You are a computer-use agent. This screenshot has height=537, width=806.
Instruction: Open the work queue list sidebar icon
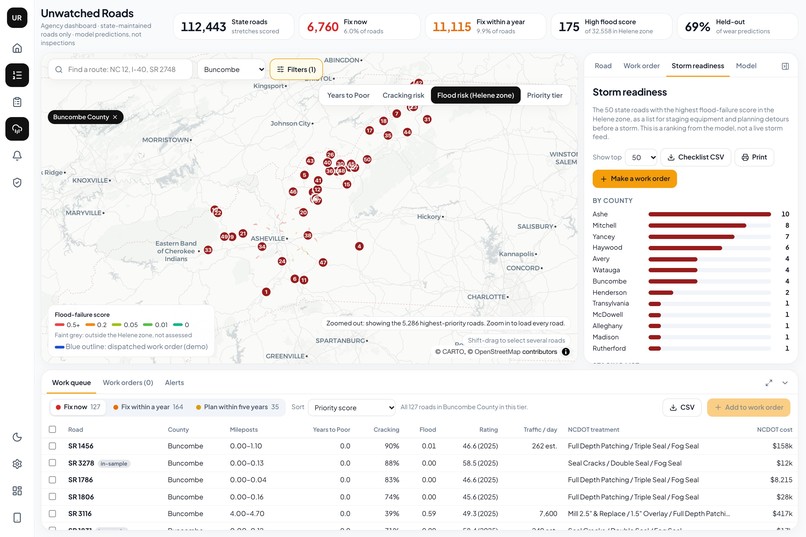pyautogui.click(x=17, y=75)
